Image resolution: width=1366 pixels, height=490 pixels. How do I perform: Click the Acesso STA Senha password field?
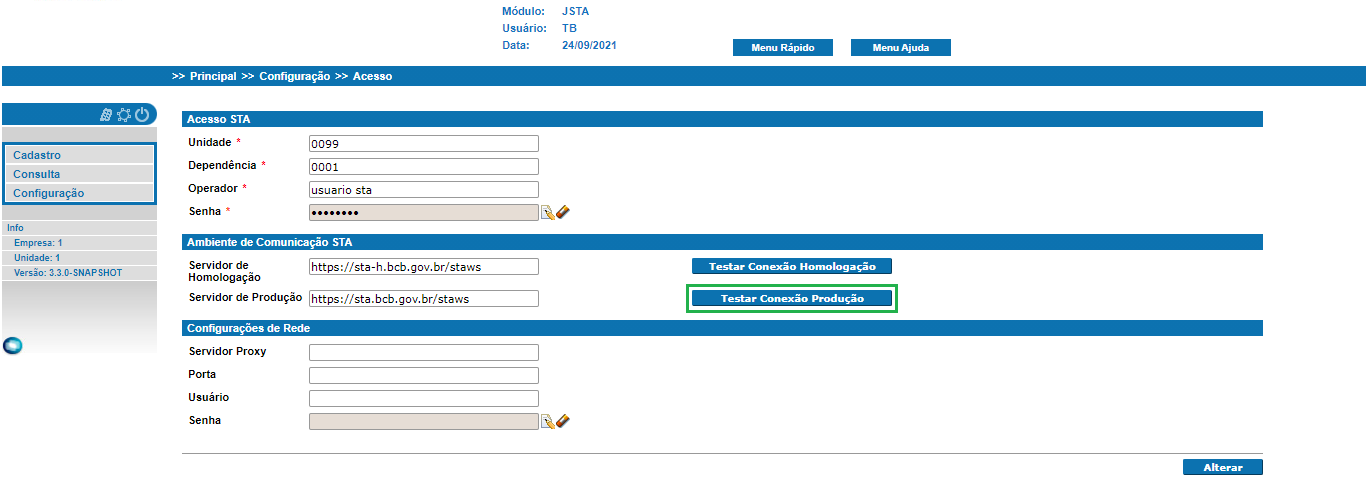point(424,212)
